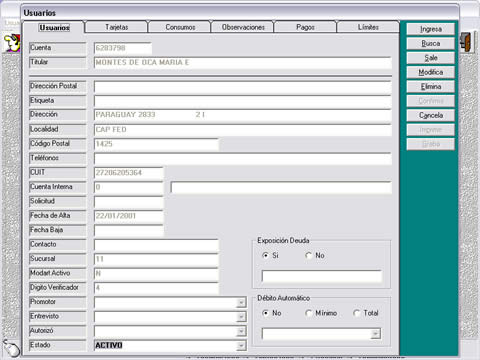
Task: Open the Estado dropdown showing ACTIVO
Action: (241, 346)
